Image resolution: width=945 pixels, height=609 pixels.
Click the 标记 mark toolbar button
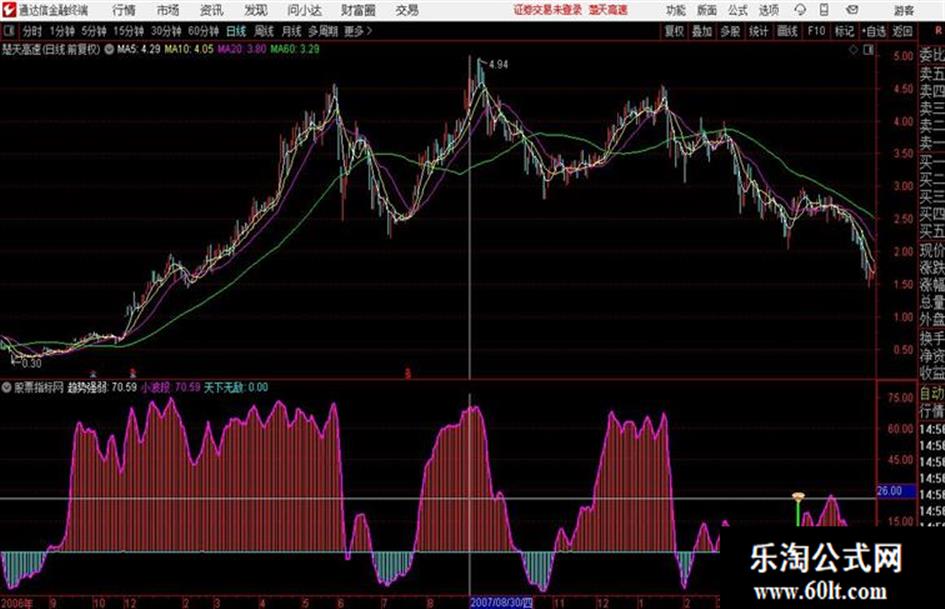coord(844,31)
